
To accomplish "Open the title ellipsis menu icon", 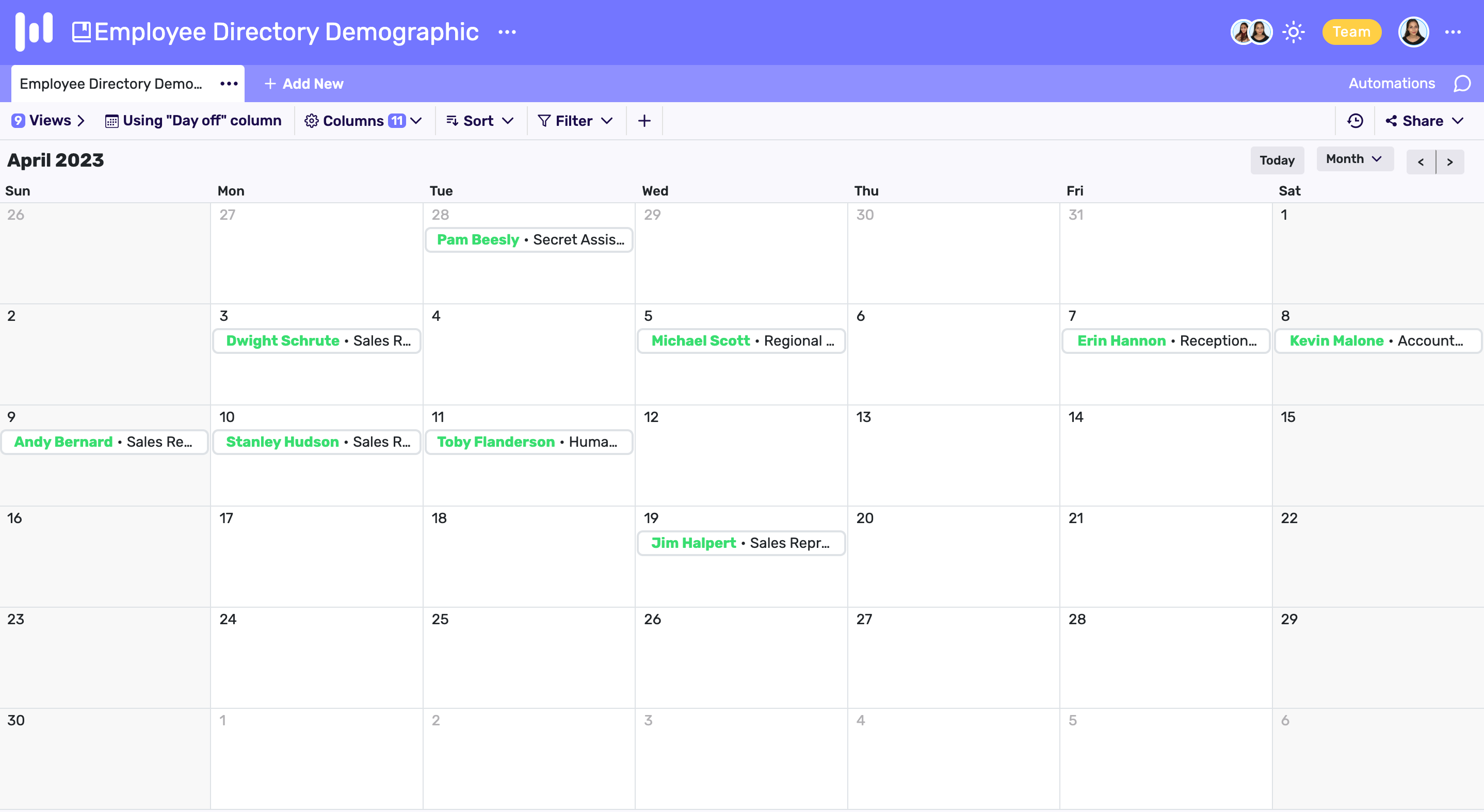I will [x=506, y=33].
